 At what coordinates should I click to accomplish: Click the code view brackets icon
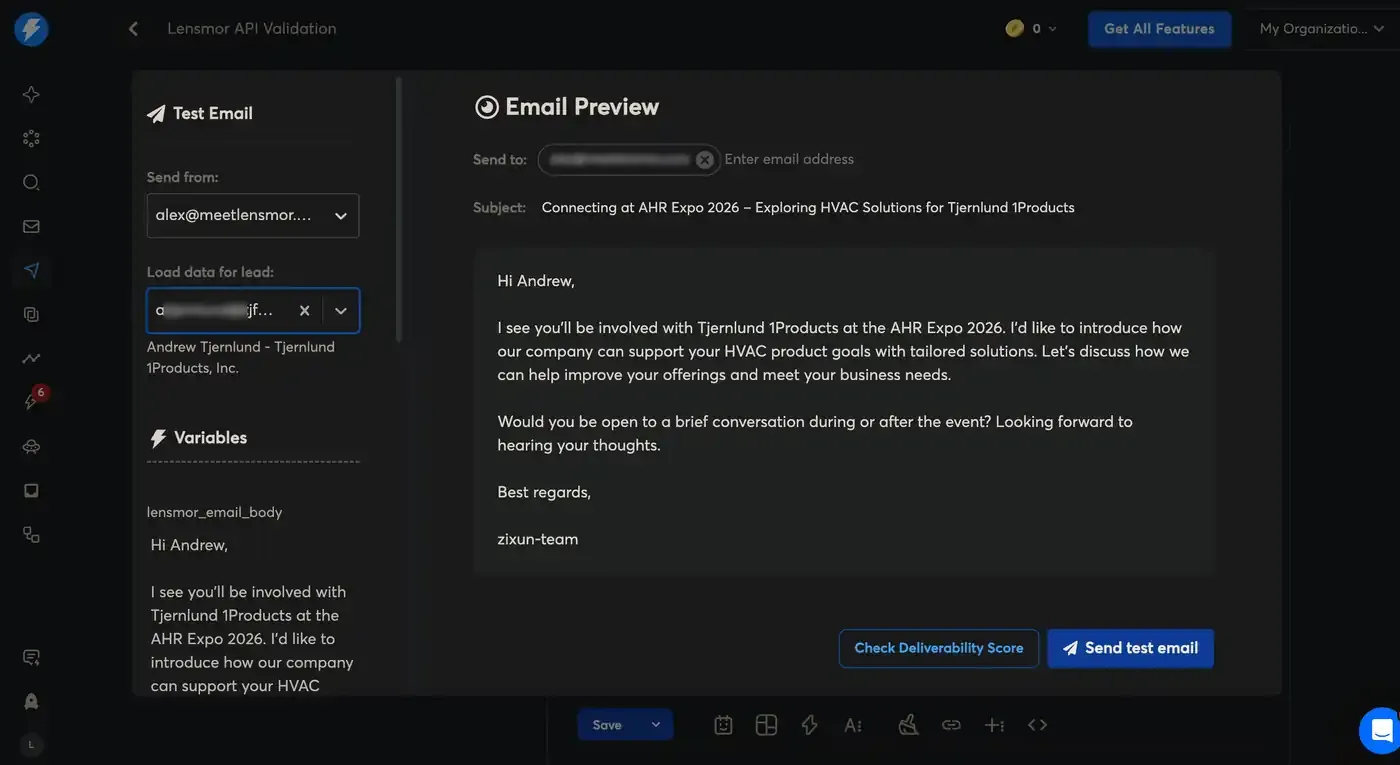[1038, 725]
